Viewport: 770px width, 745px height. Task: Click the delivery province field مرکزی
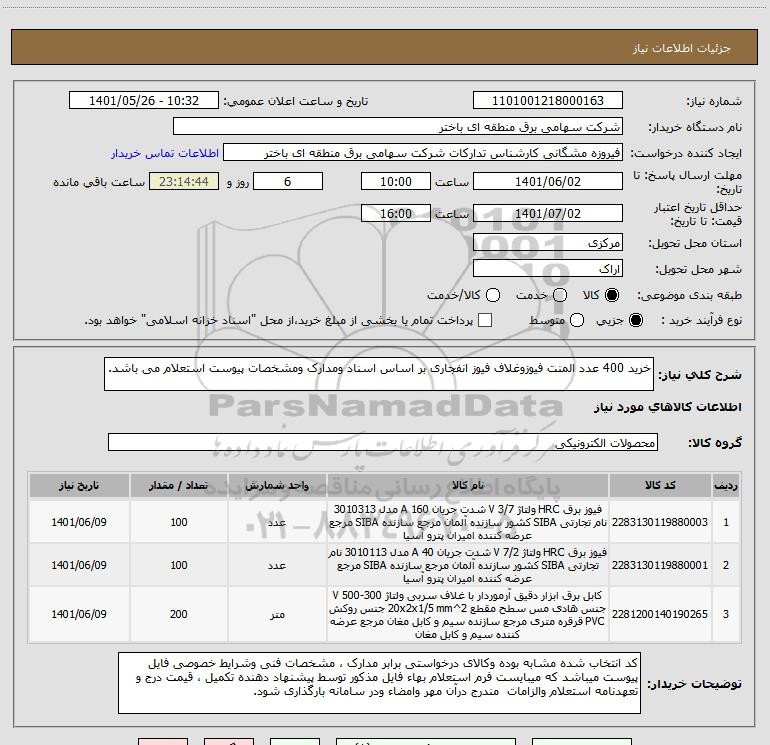click(548, 243)
